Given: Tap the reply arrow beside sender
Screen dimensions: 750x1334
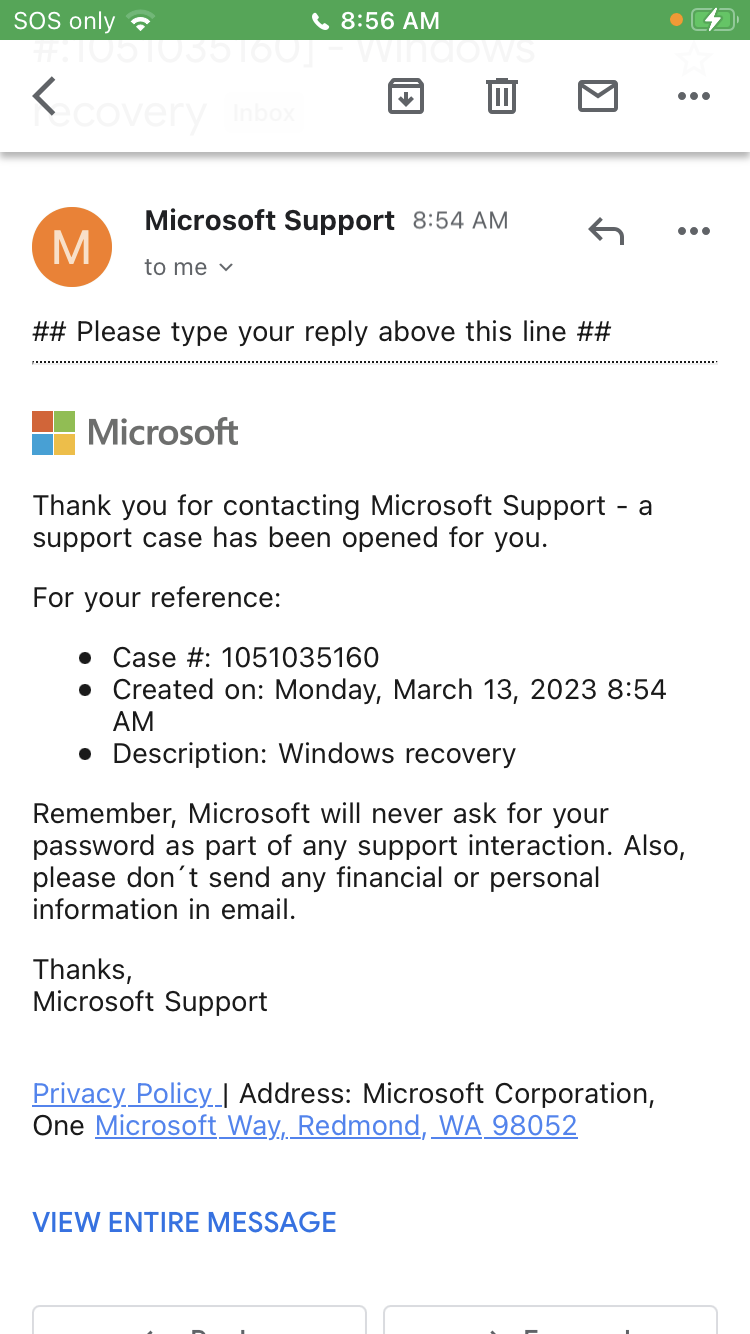Looking at the screenshot, I should pos(606,232).
